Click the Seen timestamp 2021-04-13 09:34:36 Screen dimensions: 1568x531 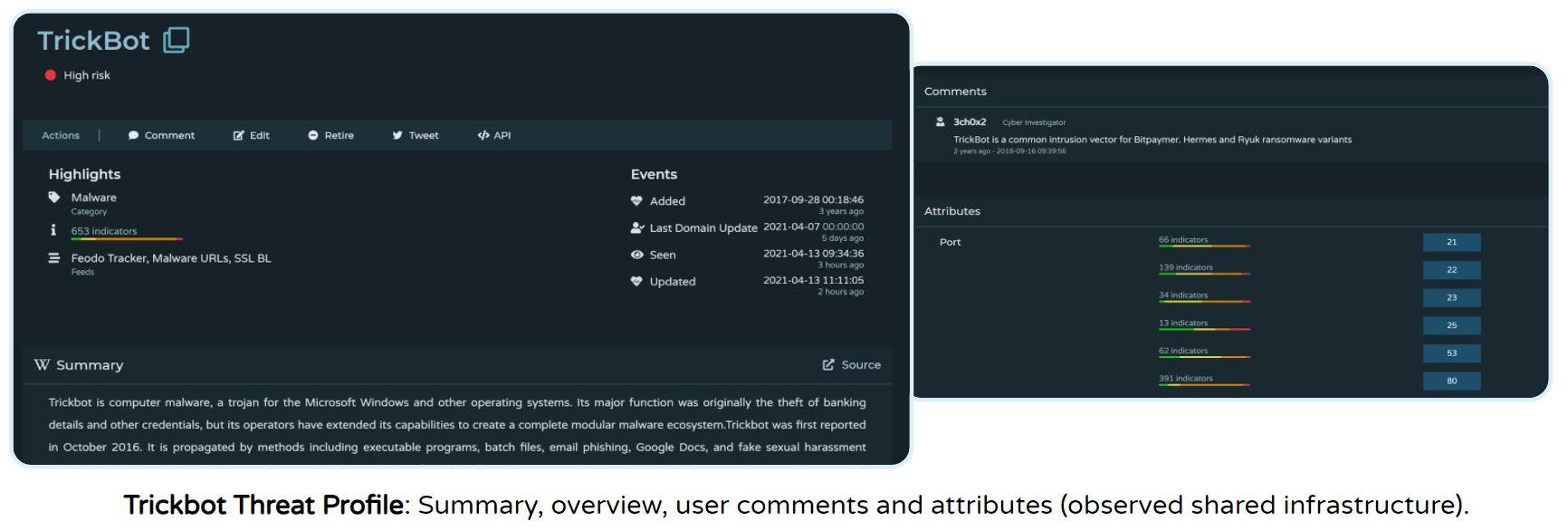tap(813, 254)
